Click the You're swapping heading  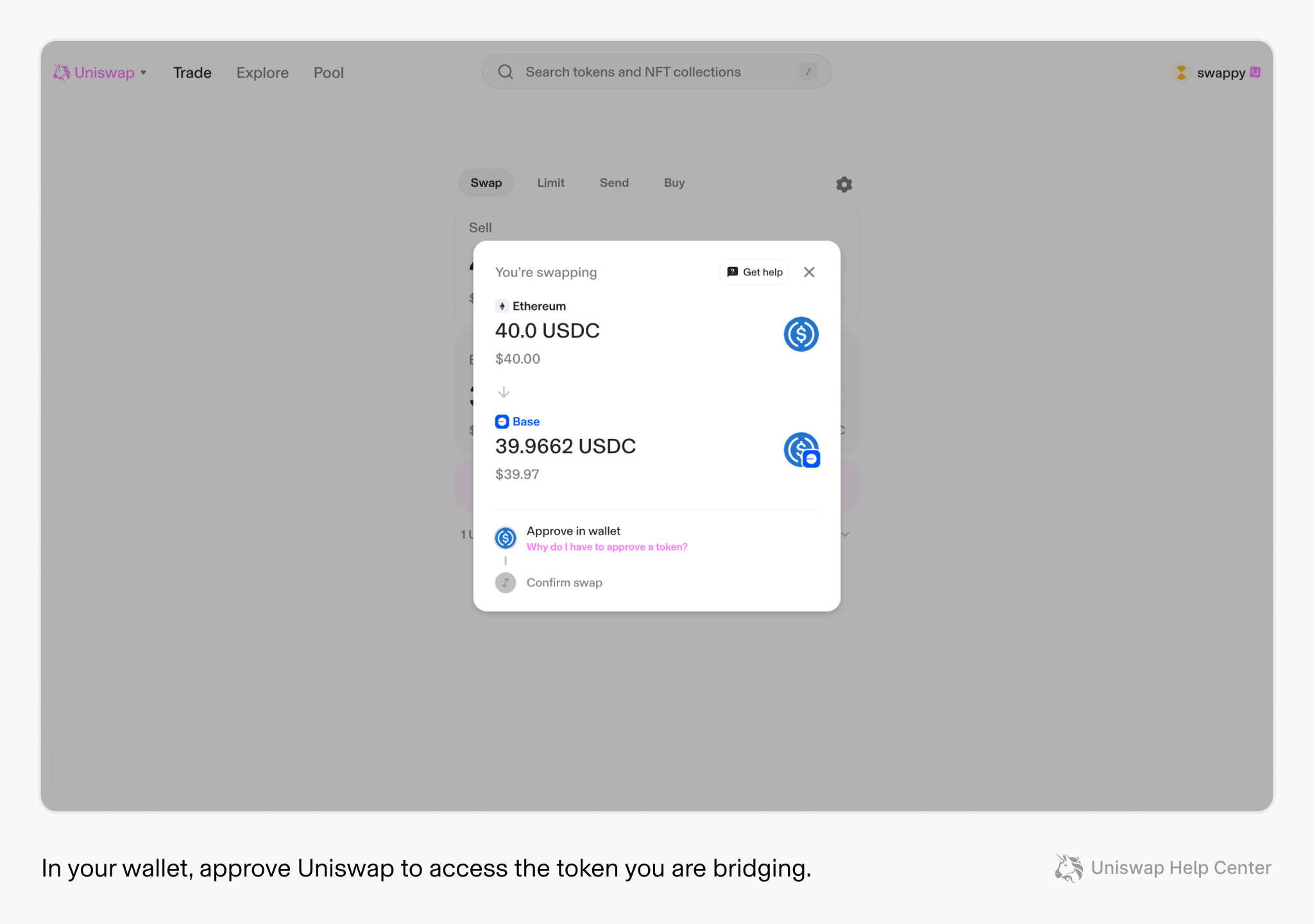point(546,272)
